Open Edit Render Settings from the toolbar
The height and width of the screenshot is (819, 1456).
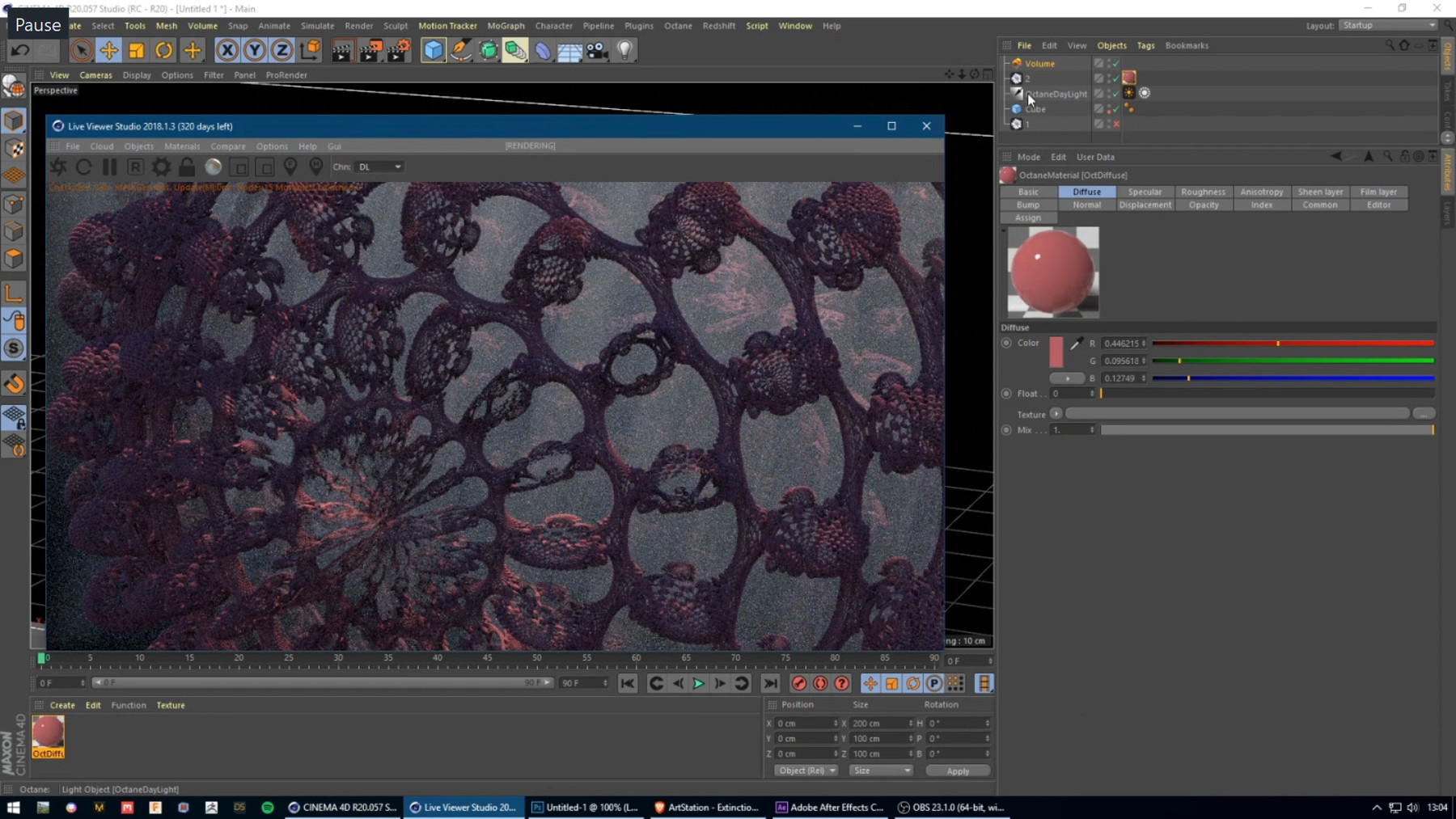coord(397,50)
